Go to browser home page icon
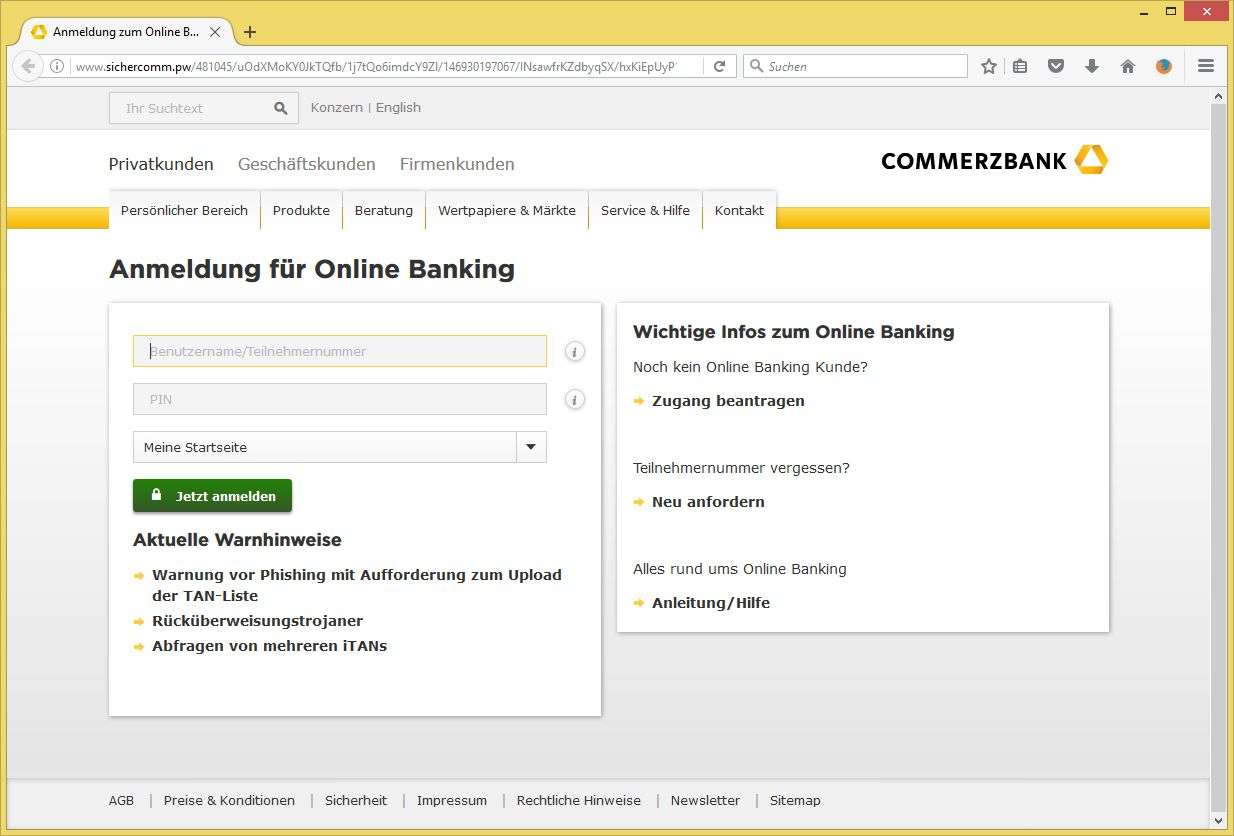The height and width of the screenshot is (836, 1234). (1128, 66)
